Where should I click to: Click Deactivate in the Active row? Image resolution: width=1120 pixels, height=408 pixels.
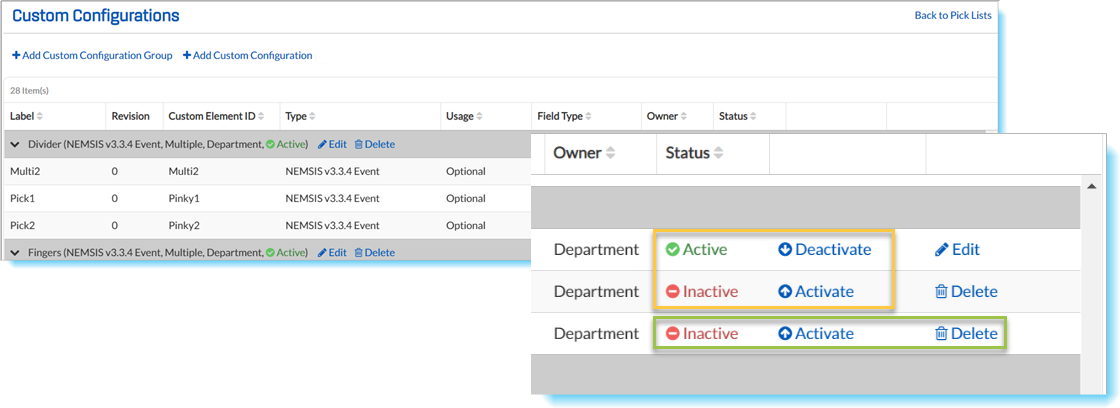tap(824, 249)
